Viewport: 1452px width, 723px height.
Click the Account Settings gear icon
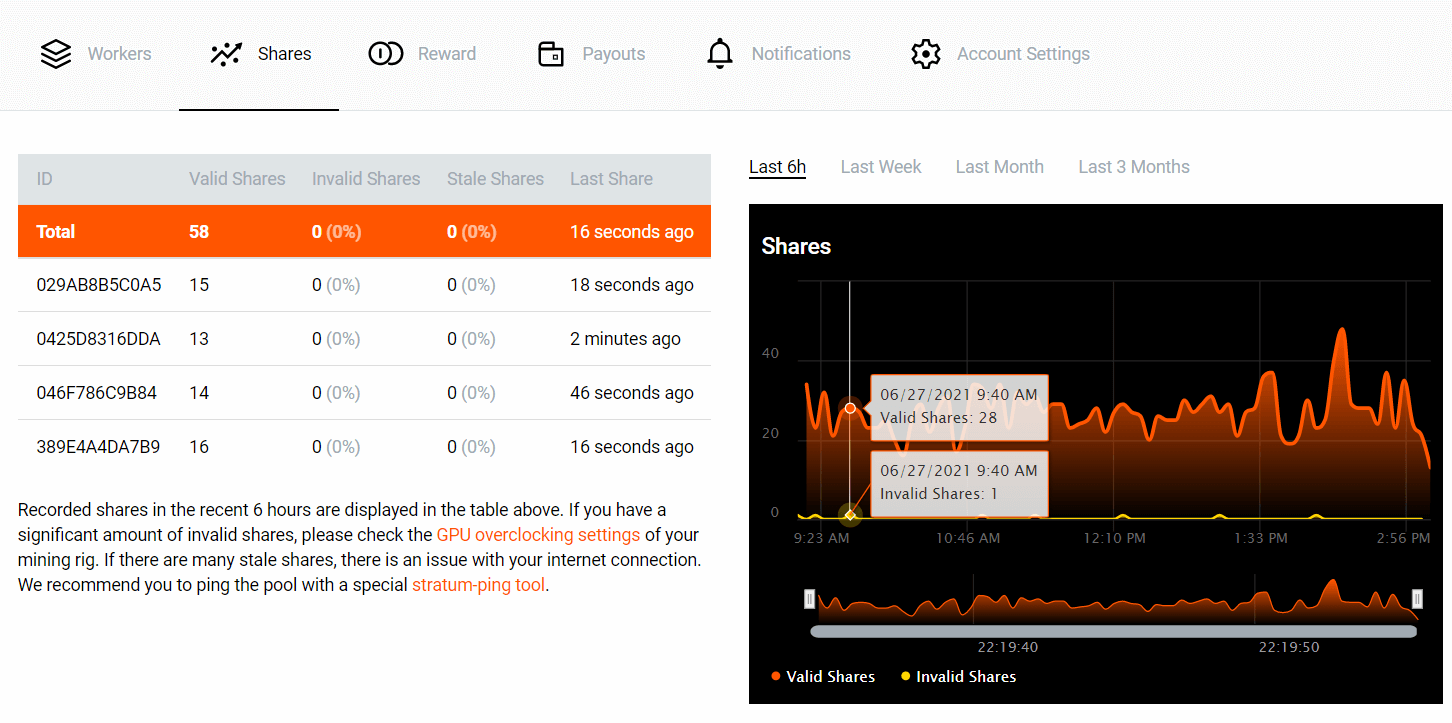pos(926,54)
